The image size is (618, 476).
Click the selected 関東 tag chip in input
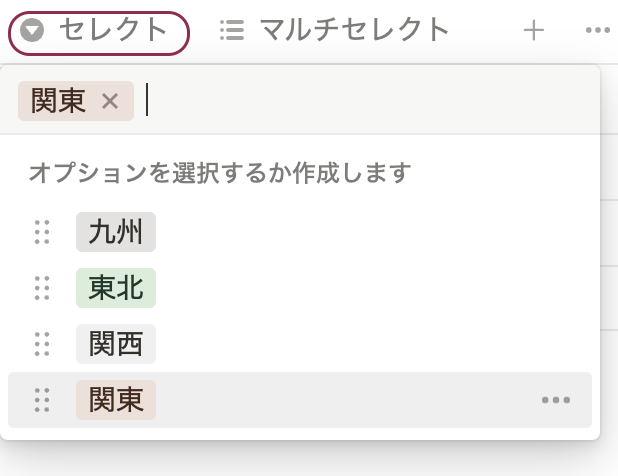pyautogui.click(x=76, y=101)
